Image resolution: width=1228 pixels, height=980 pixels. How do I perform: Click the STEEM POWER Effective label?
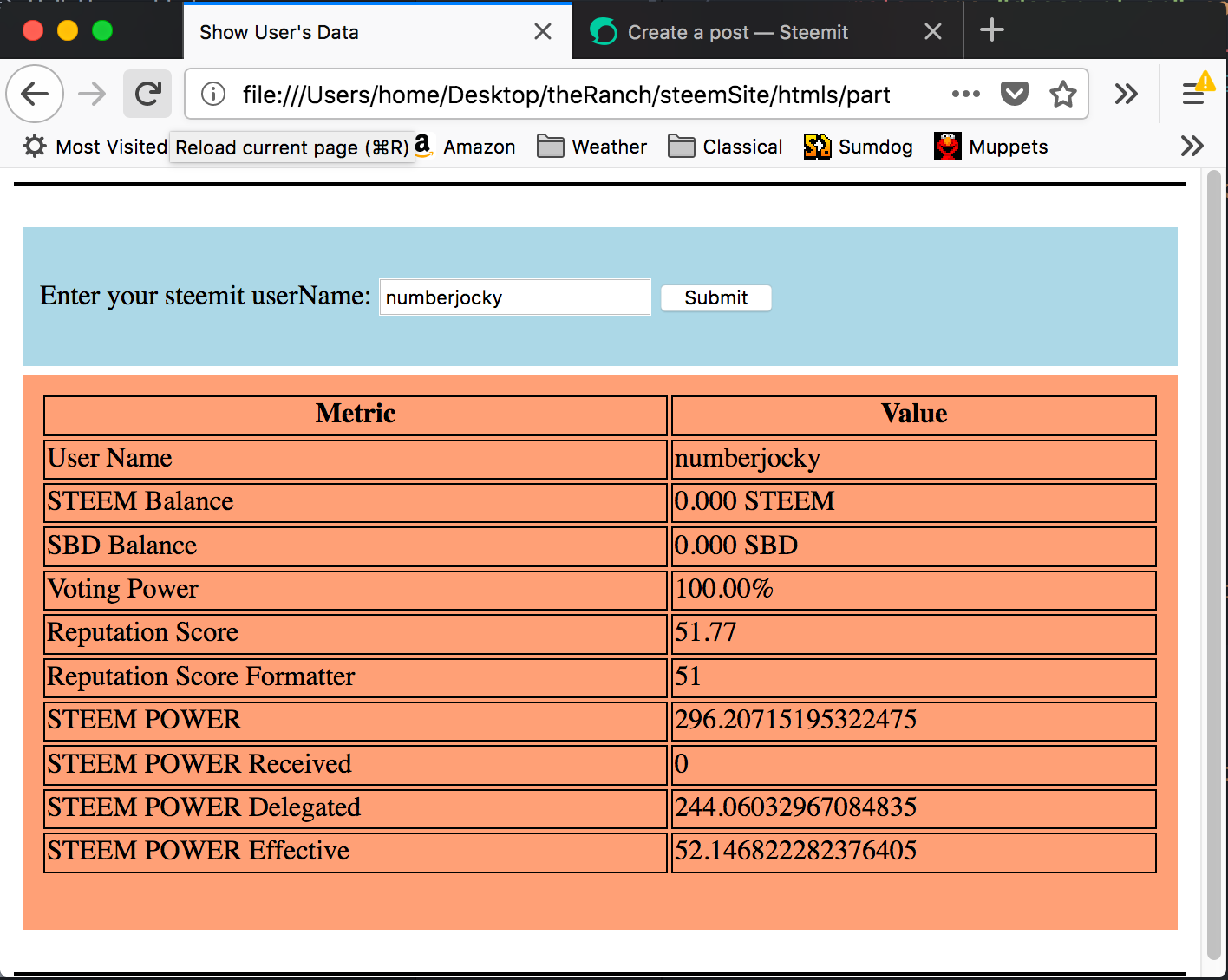pos(199,851)
